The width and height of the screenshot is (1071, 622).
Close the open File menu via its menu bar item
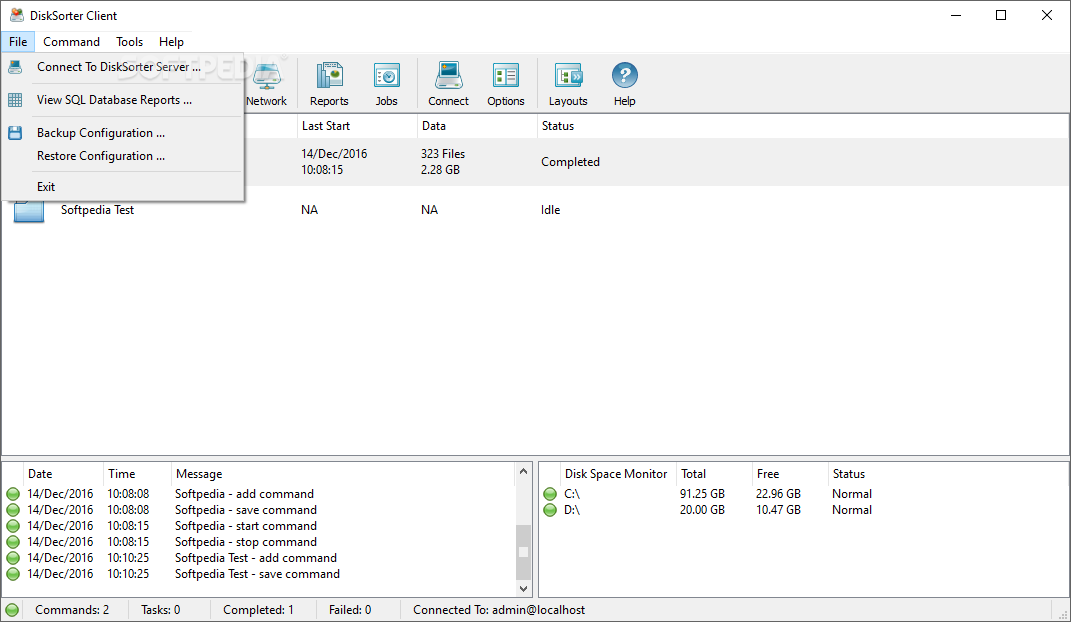[18, 42]
